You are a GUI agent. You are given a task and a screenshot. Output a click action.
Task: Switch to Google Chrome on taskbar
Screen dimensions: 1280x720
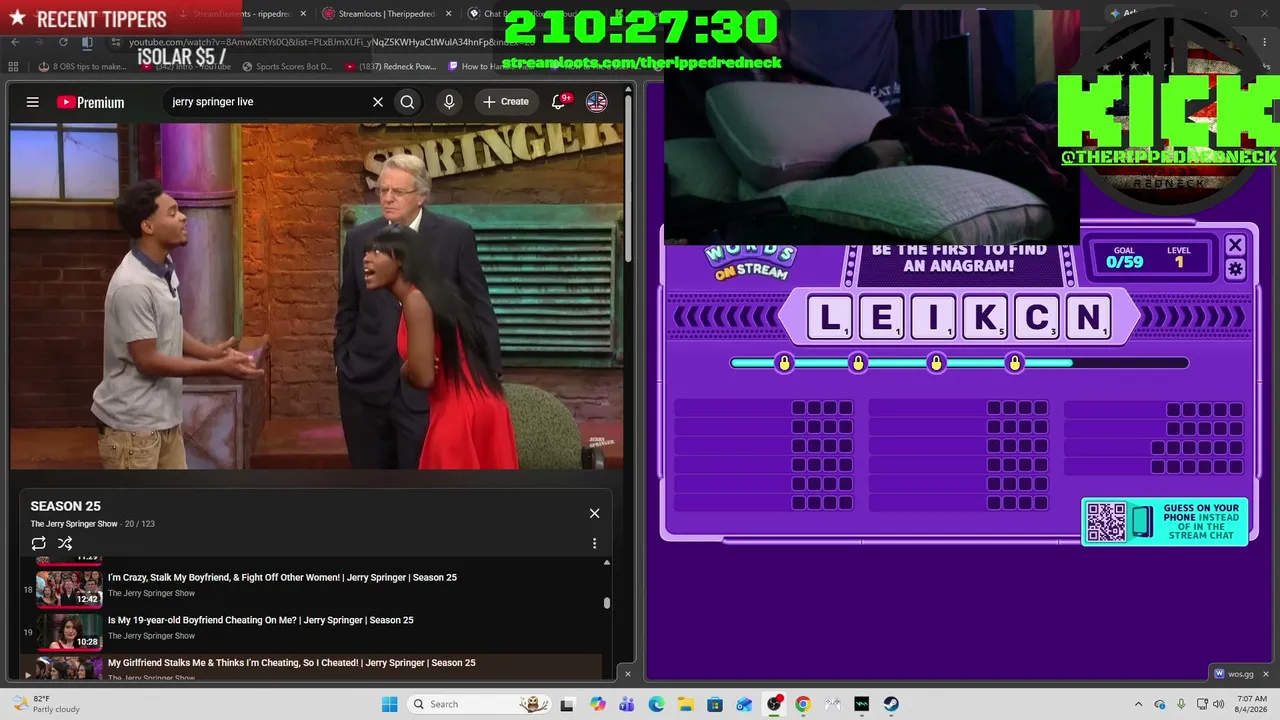click(x=803, y=704)
